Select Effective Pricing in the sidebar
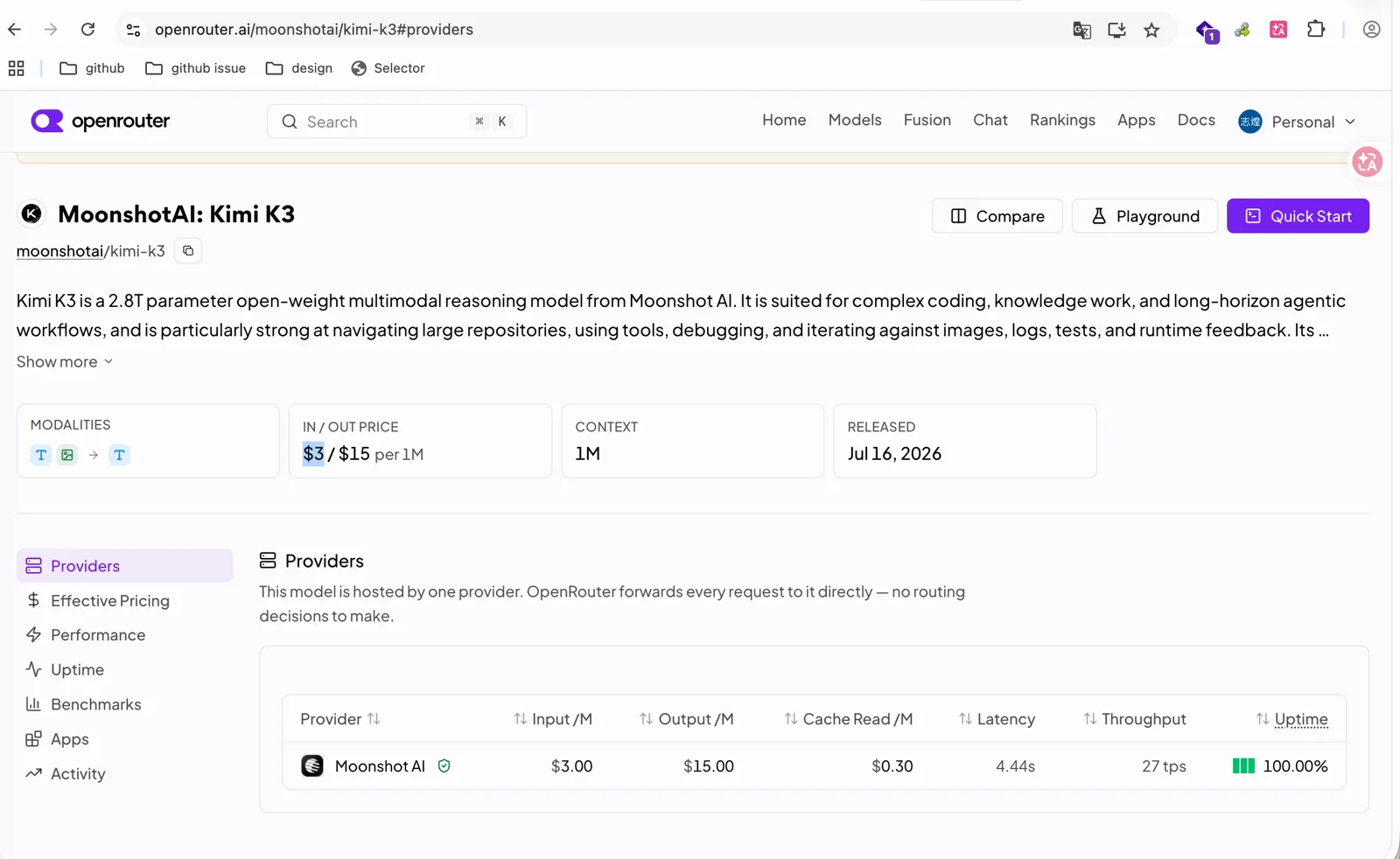Screen dimensions: 1400x859 [x=125, y=601]
